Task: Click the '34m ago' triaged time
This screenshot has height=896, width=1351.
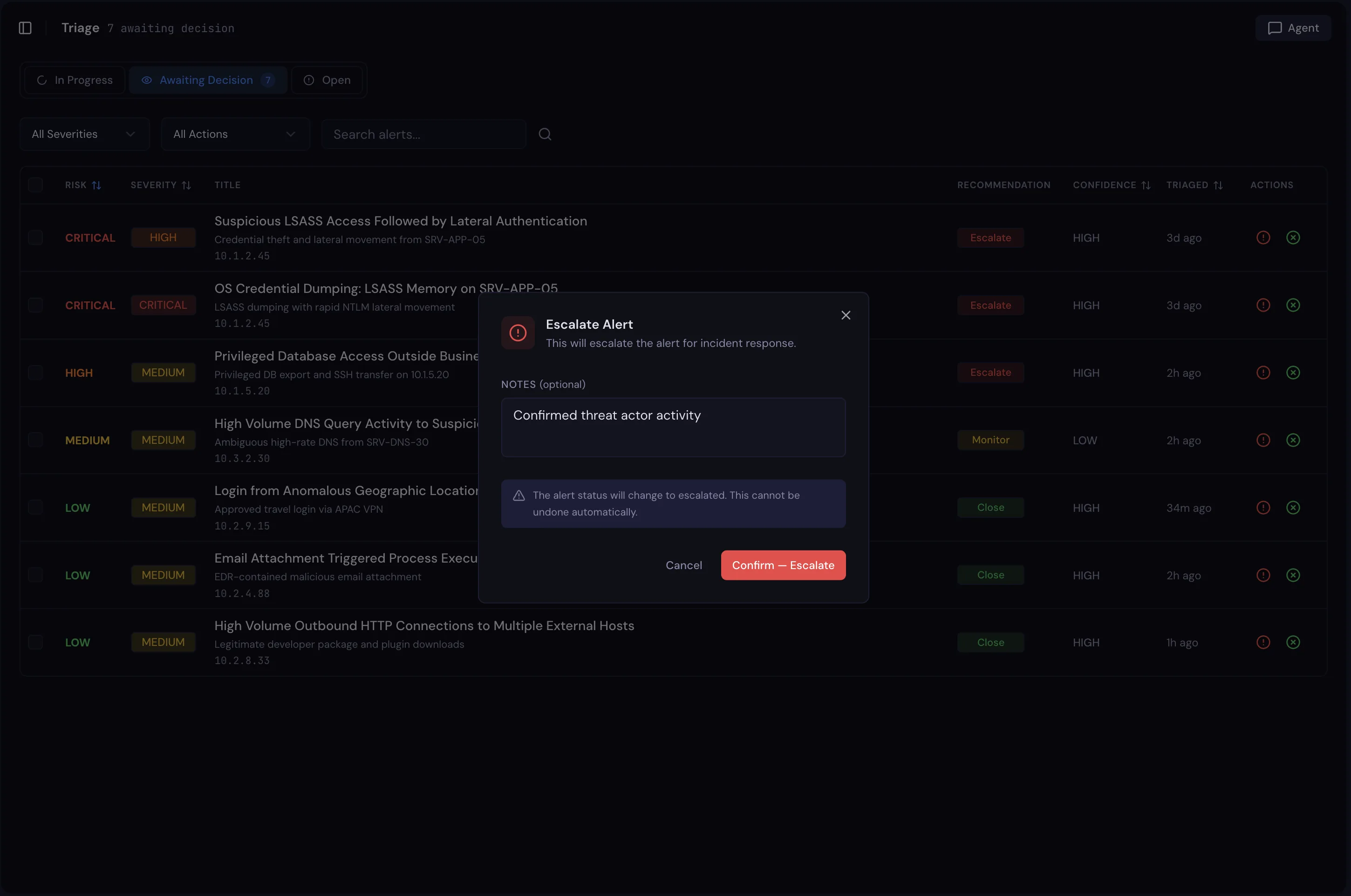Action: [x=1189, y=508]
